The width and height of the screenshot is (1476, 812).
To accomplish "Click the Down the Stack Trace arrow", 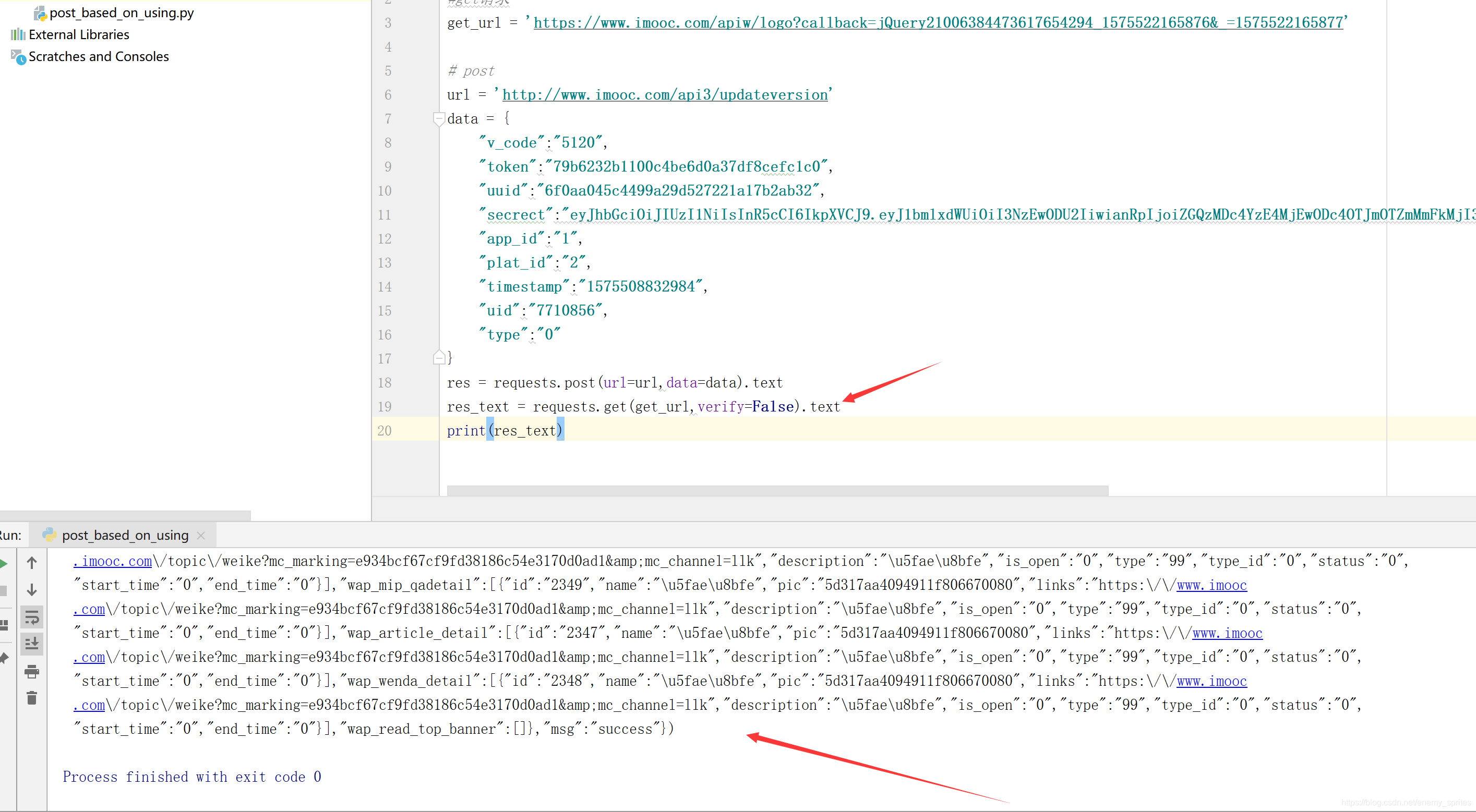I will (31, 590).
